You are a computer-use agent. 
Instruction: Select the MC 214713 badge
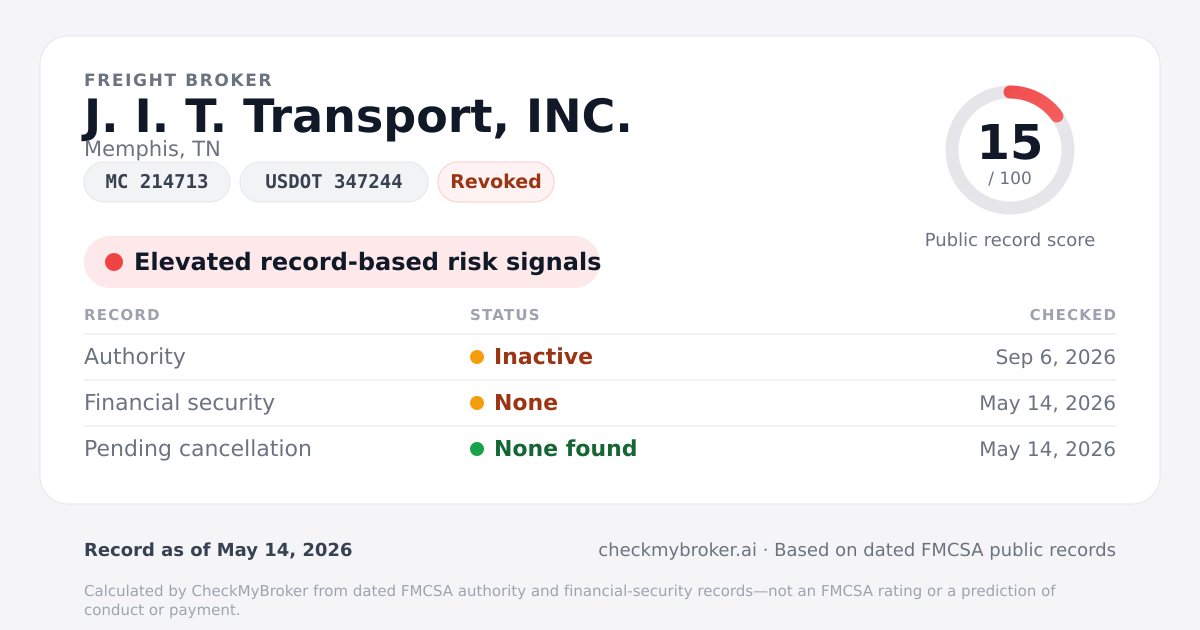pyautogui.click(x=157, y=182)
